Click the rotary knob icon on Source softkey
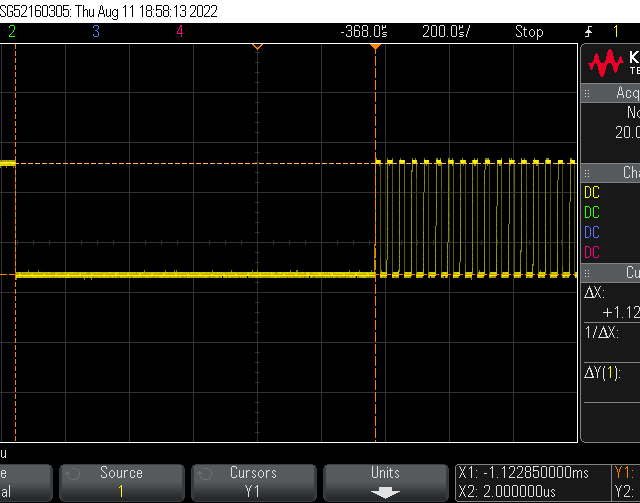 click(x=72, y=473)
